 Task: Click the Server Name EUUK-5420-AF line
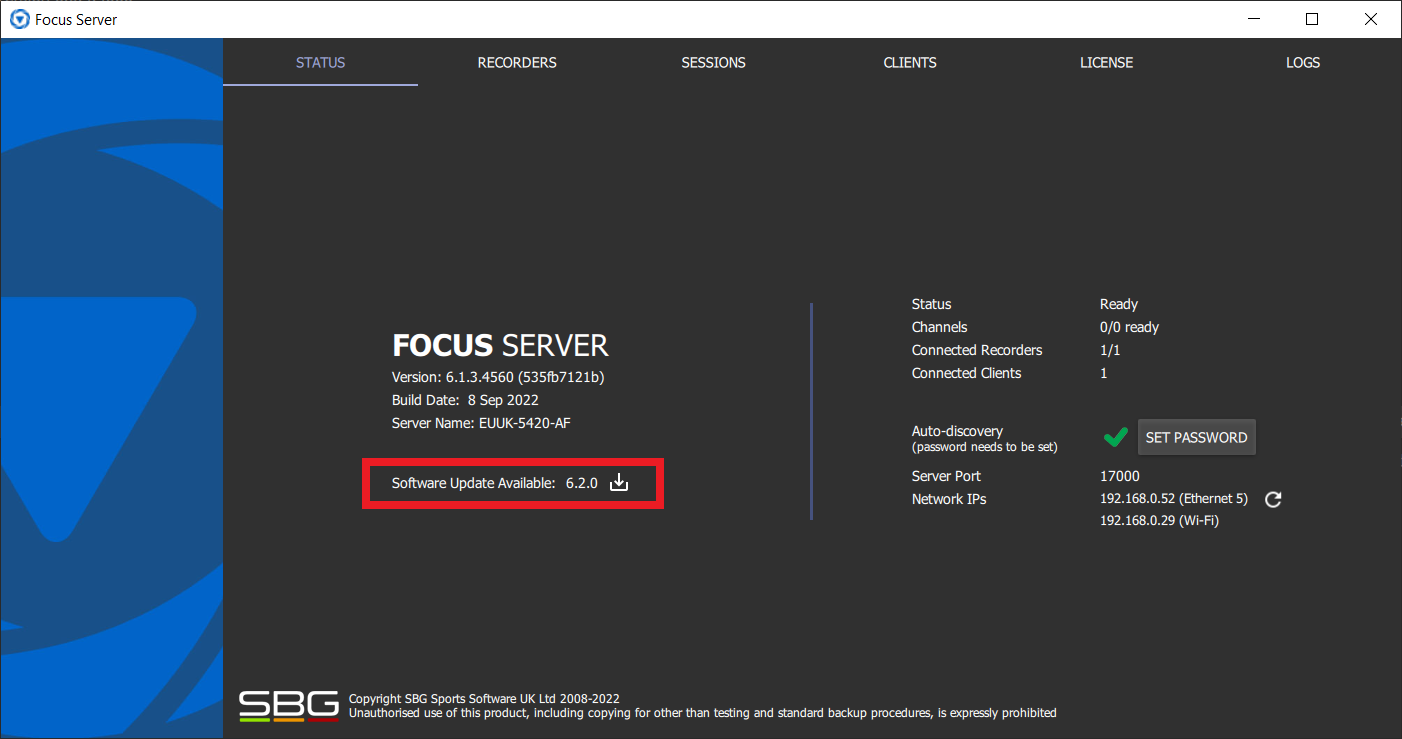[481, 423]
